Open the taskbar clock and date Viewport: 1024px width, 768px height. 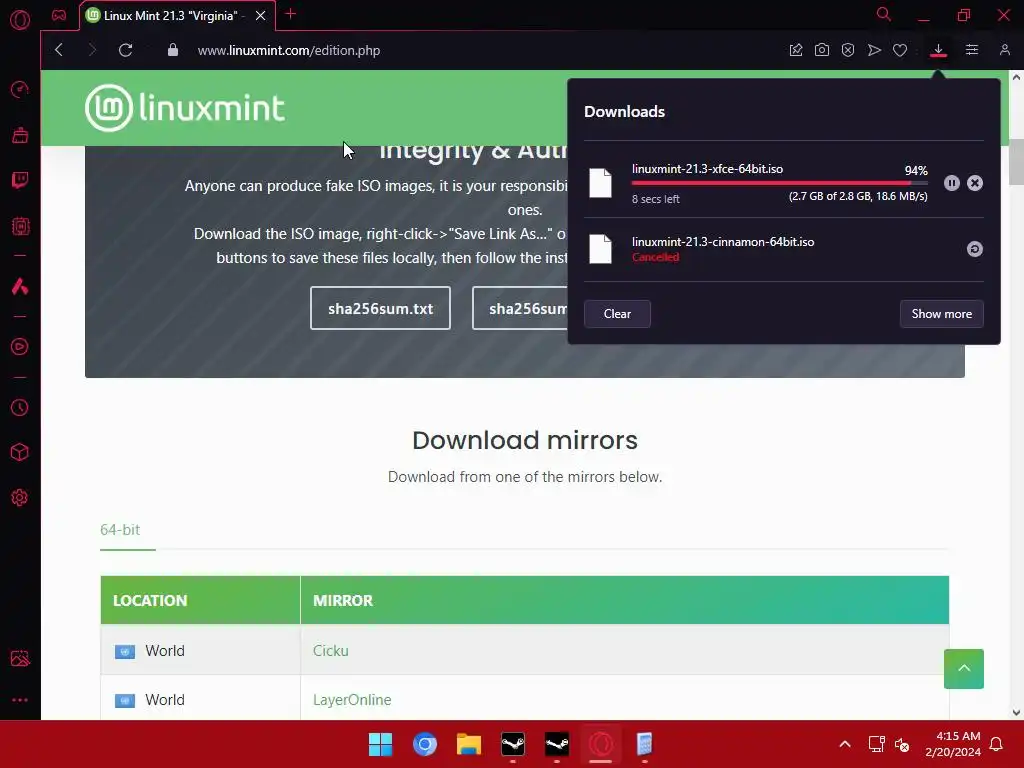[953, 744]
